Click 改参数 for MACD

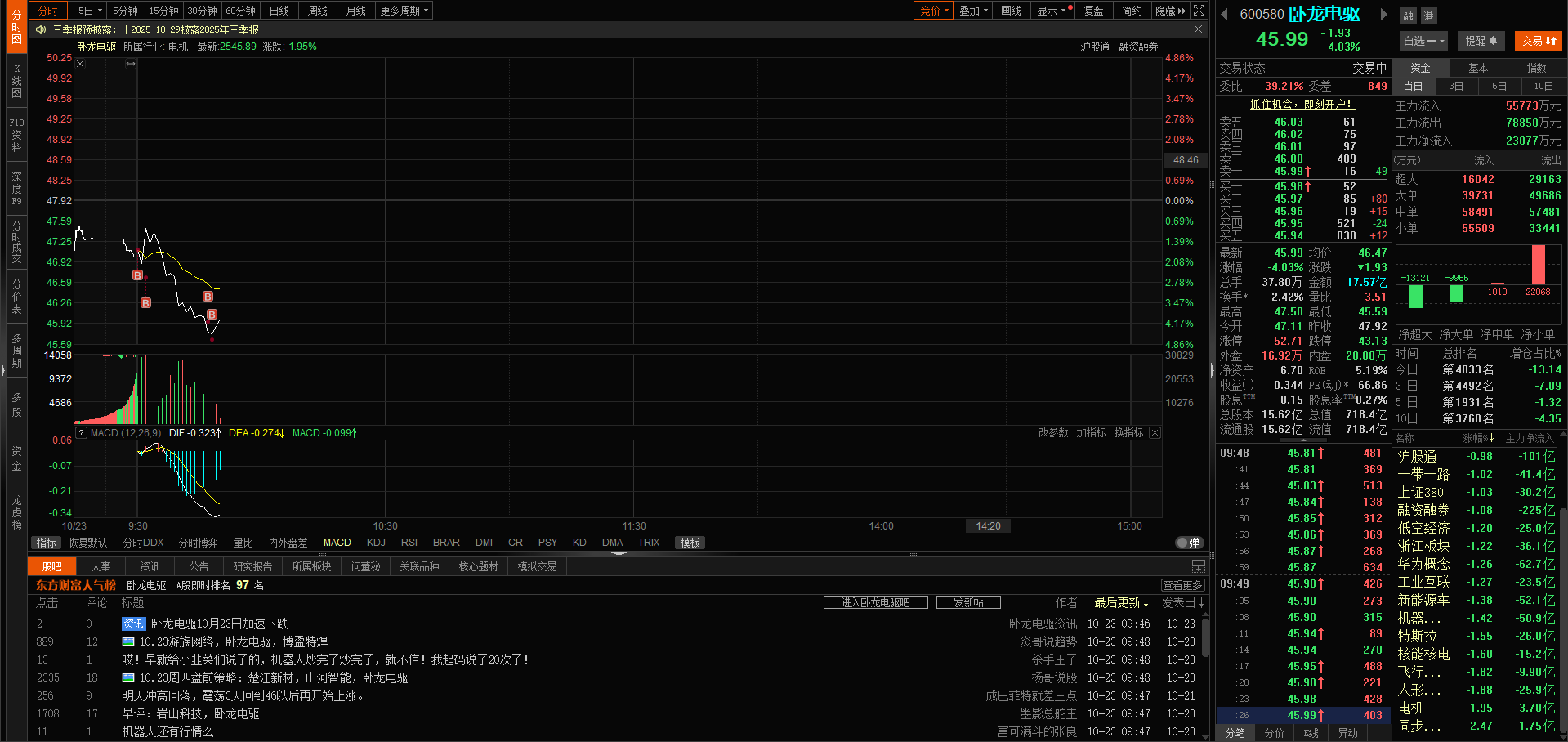pyautogui.click(x=1052, y=433)
